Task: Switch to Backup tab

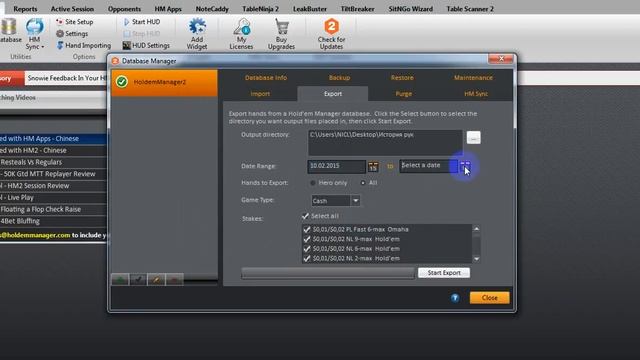Action: (x=339, y=78)
